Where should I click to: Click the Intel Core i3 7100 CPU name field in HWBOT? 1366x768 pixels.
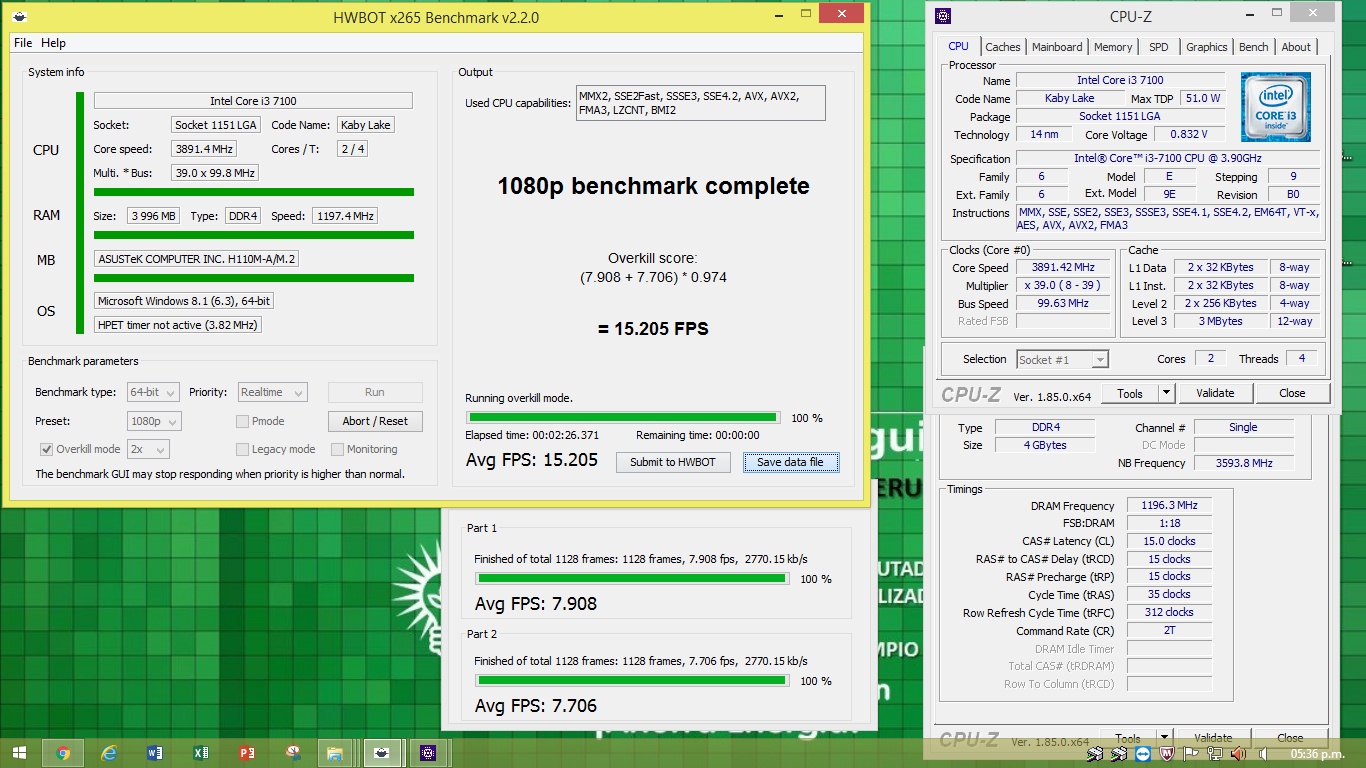253,101
